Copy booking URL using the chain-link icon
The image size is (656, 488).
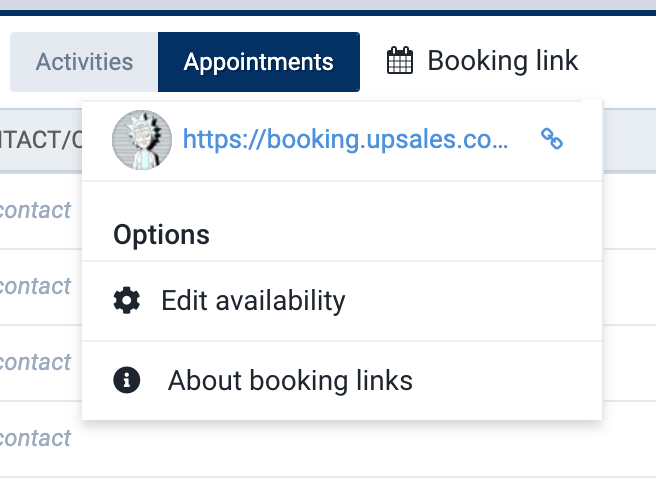click(552, 139)
